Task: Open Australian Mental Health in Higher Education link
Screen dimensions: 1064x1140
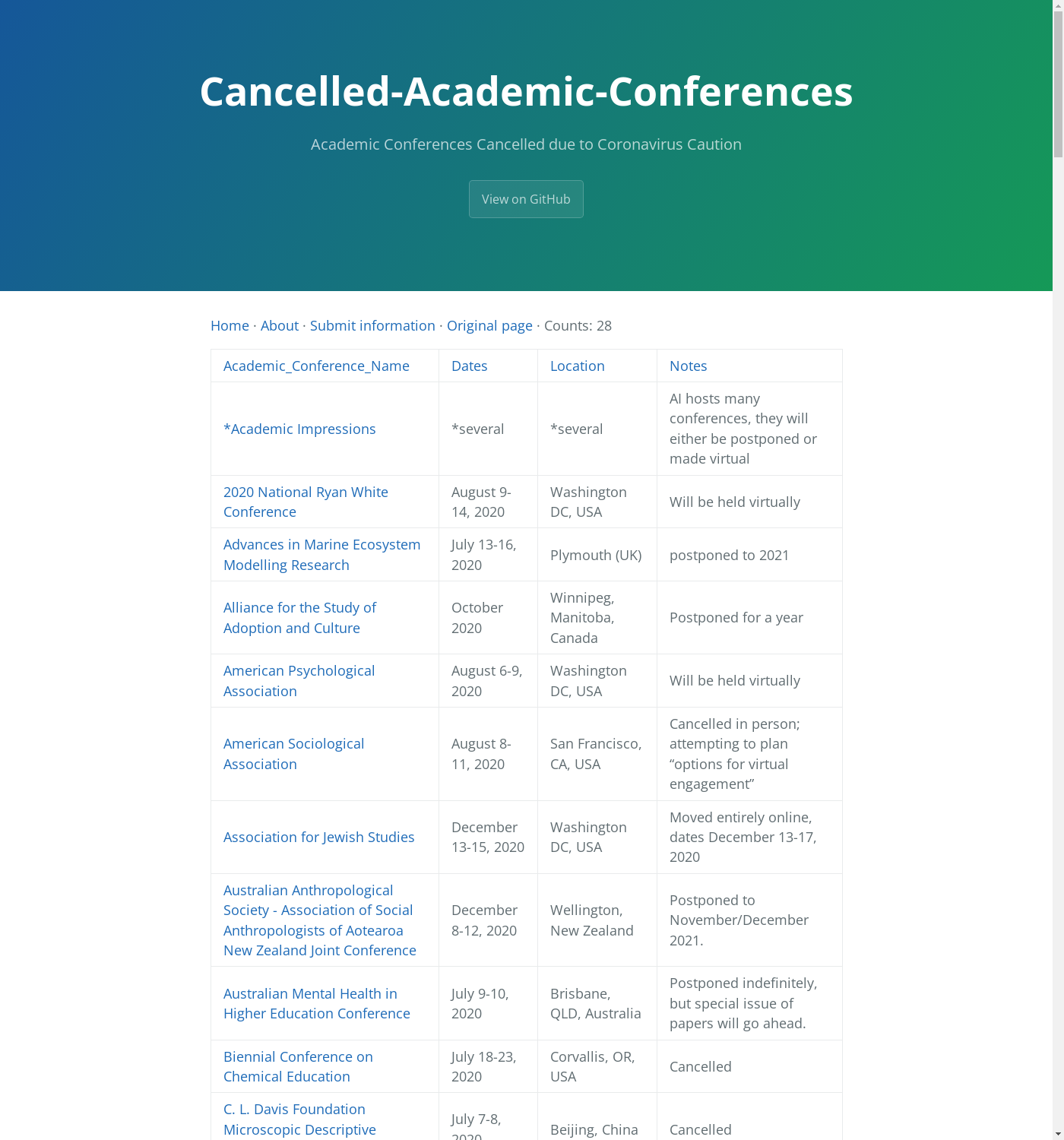Action: click(x=316, y=1003)
